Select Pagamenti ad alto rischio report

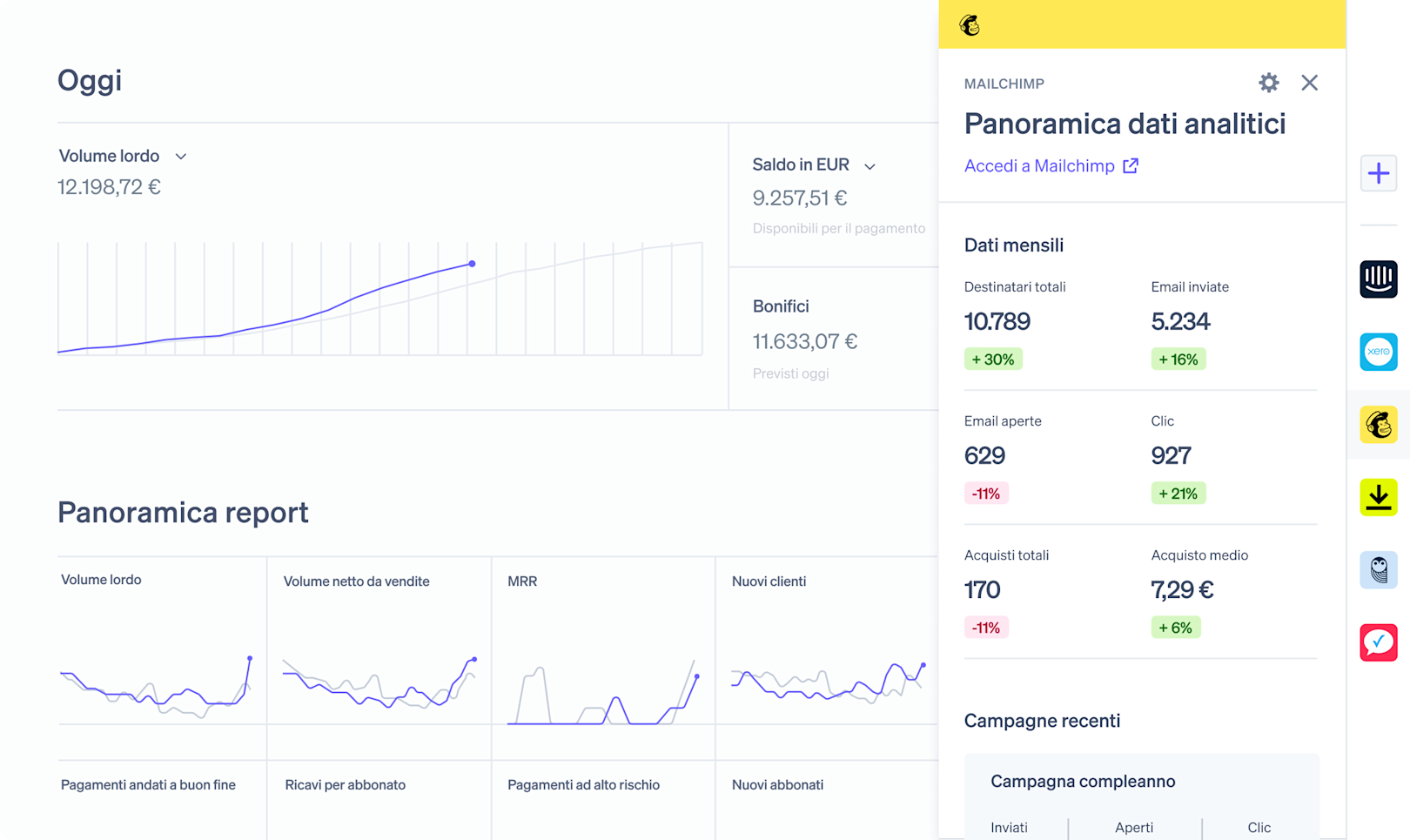click(583, 785)
